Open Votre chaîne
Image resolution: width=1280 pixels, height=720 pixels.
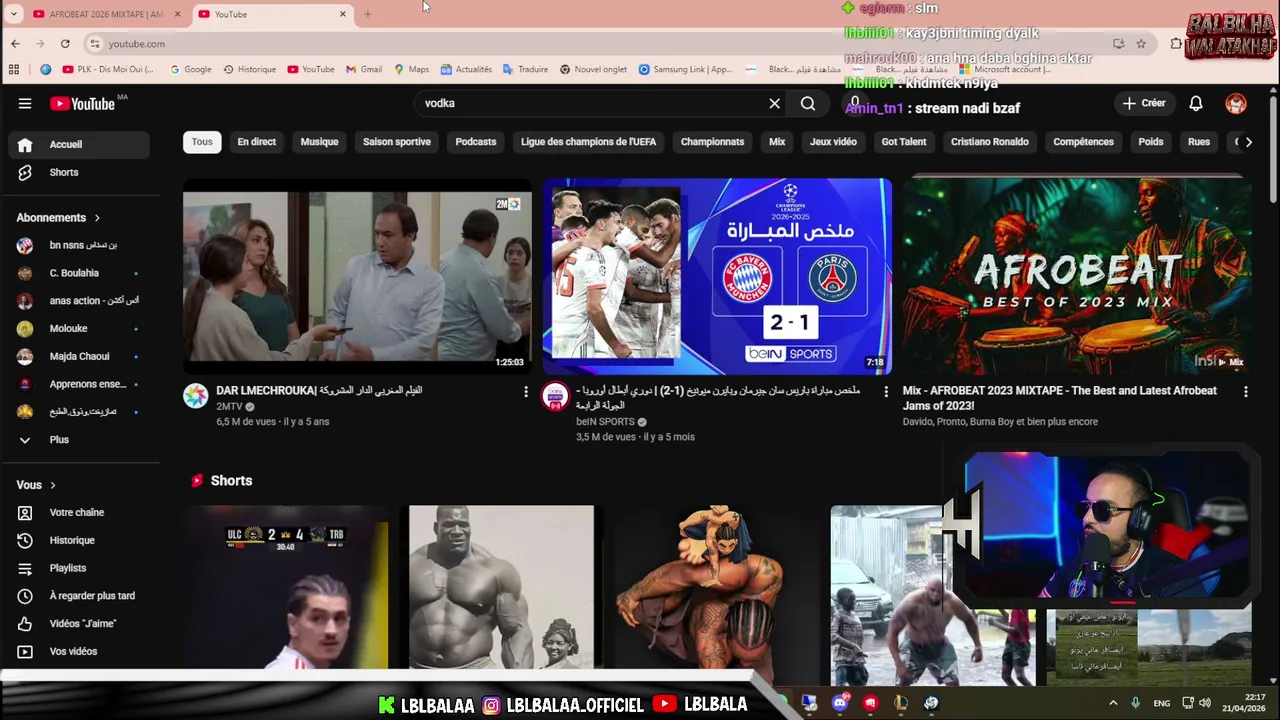(x=79, y=512)
